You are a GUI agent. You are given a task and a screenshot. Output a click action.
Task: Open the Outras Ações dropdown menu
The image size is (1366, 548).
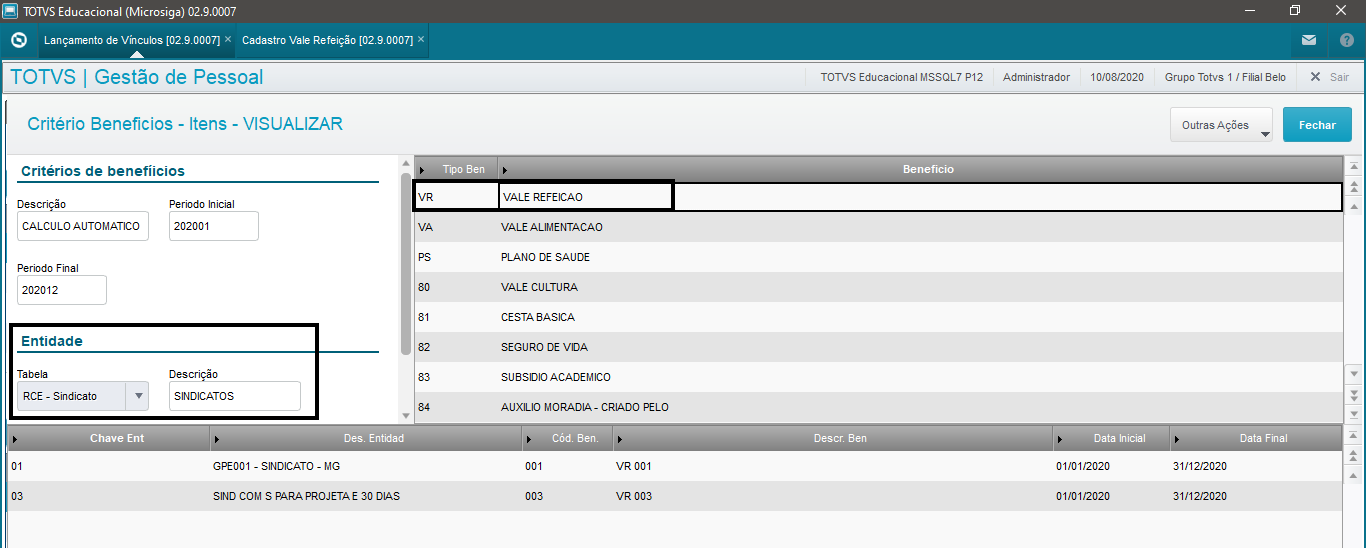pos(1221,125)
